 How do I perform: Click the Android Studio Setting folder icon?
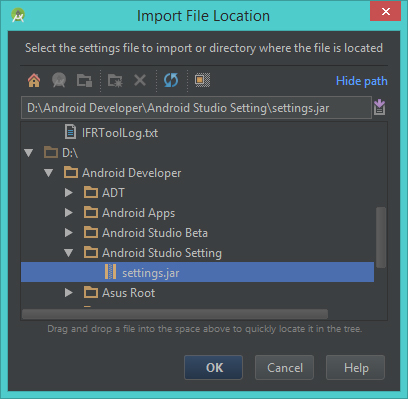coord(91,252)
